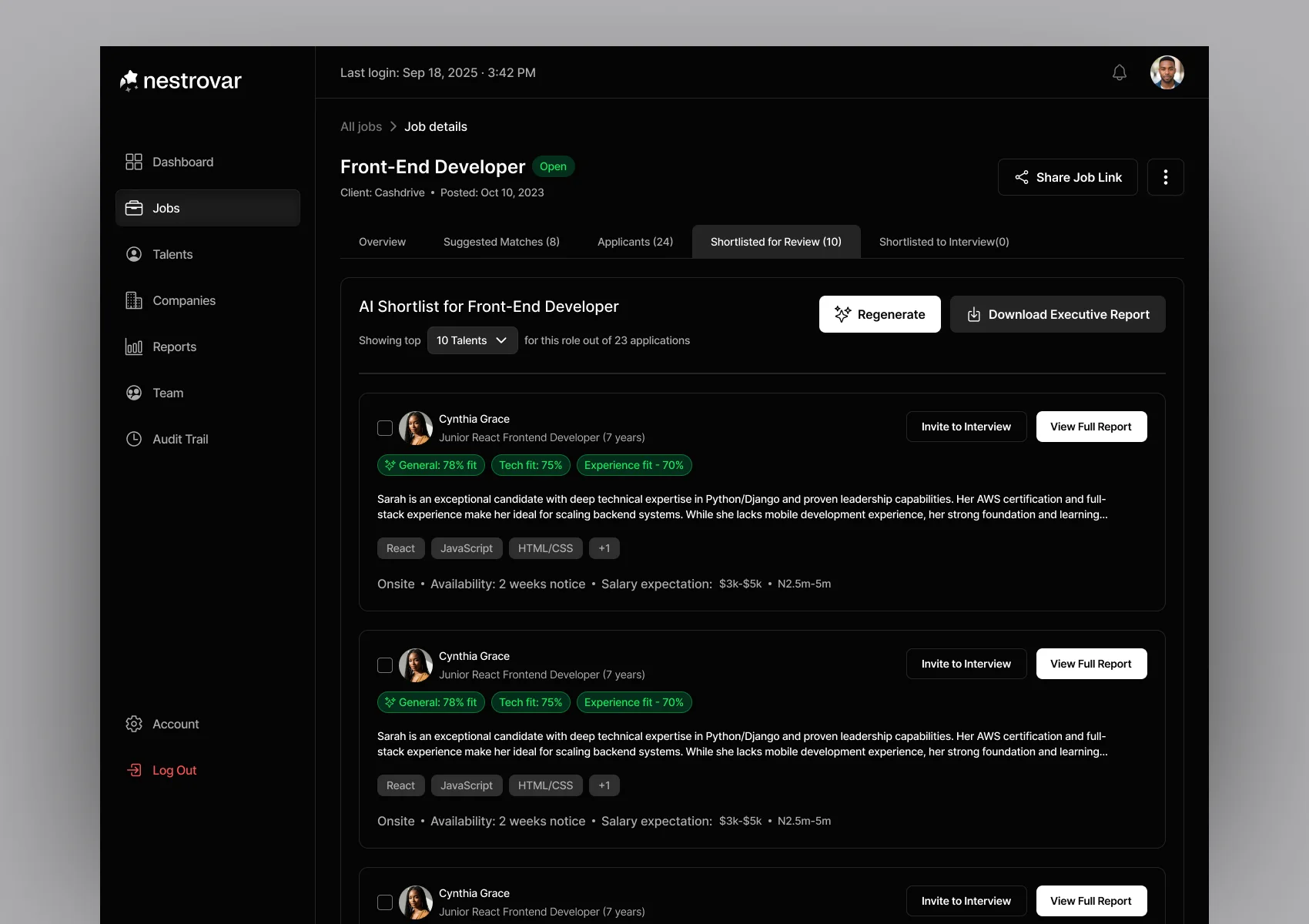Click Log Out
The width and height of the screenshot is (1309, 924).
click(x=208, y=770)
